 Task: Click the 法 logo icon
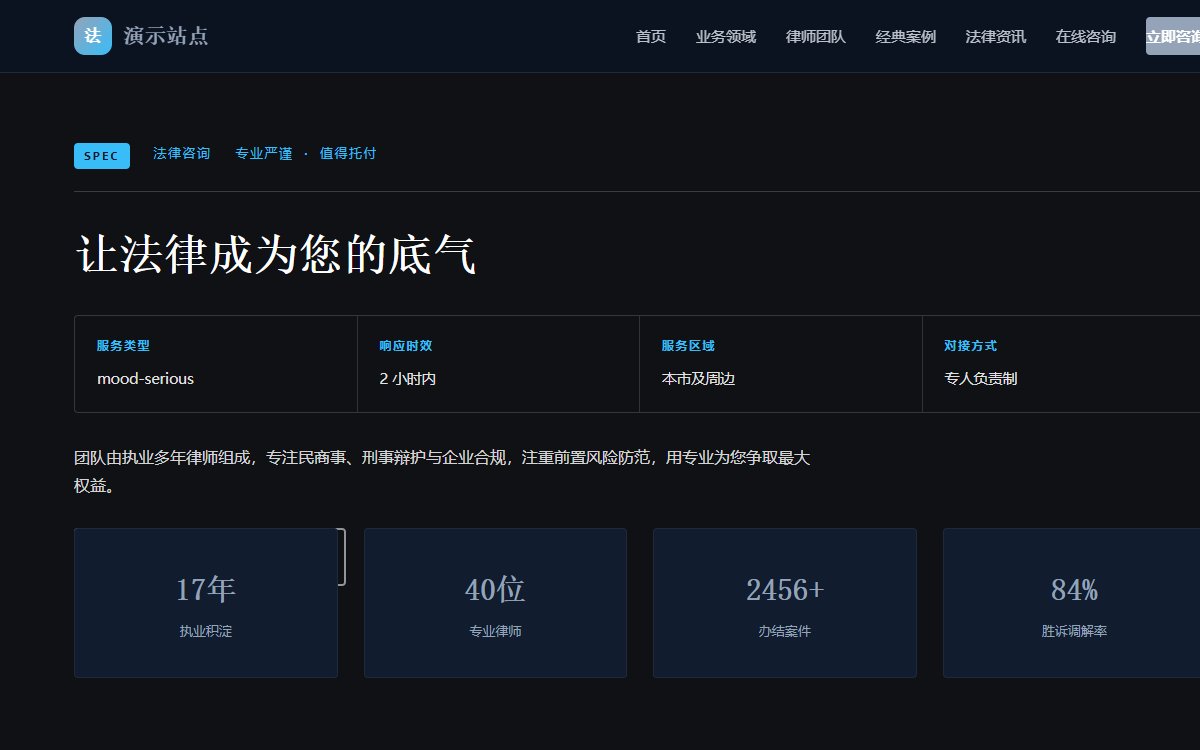[x=93, y=36]
